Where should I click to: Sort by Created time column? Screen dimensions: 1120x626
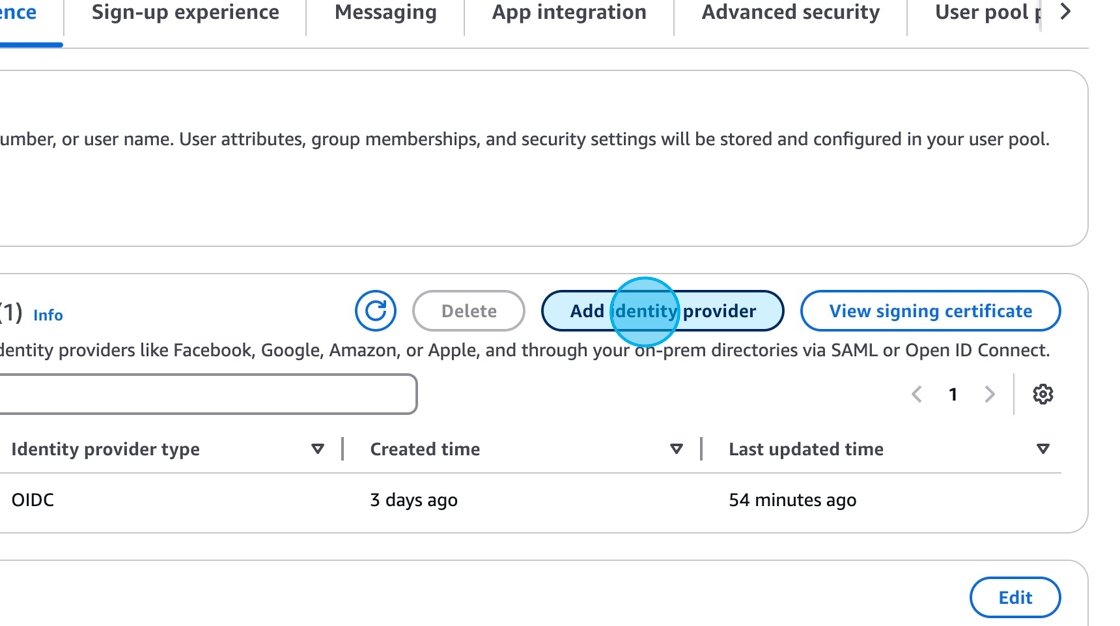pos(676,449)
